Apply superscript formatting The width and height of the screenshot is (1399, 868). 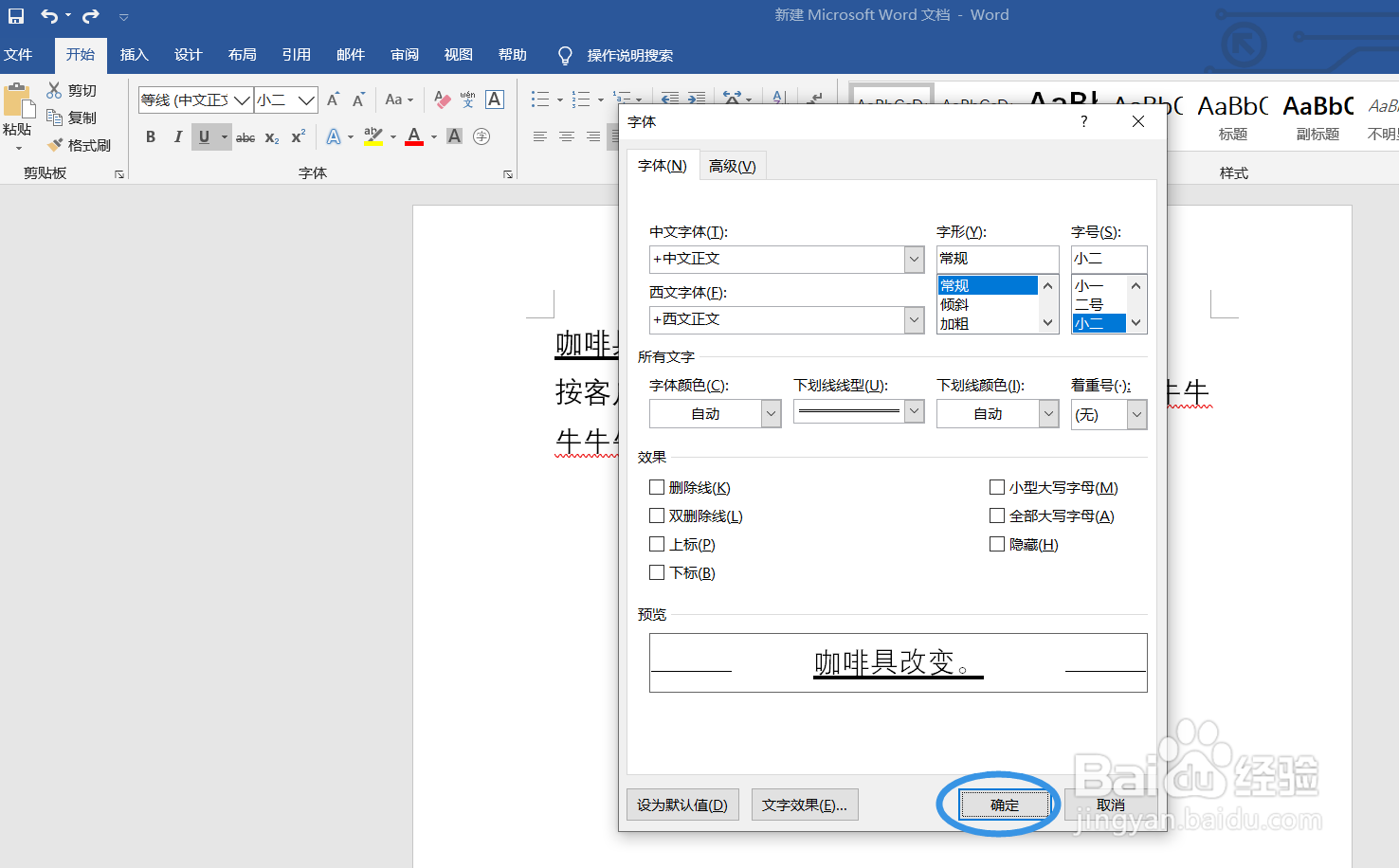coord(296,137)
